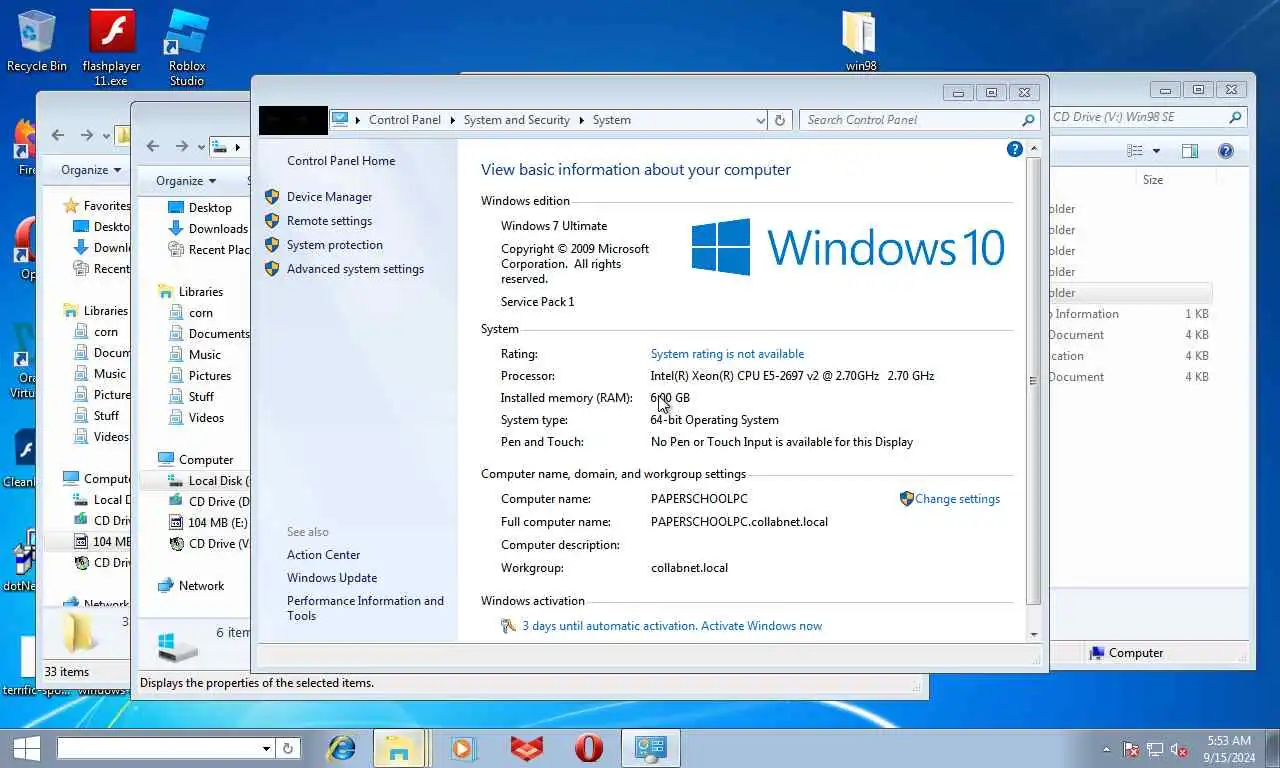The width and height of the screenshot is (1280, 768).
Task: Expand the arrow after System and Security
Action: coord(581,120)
